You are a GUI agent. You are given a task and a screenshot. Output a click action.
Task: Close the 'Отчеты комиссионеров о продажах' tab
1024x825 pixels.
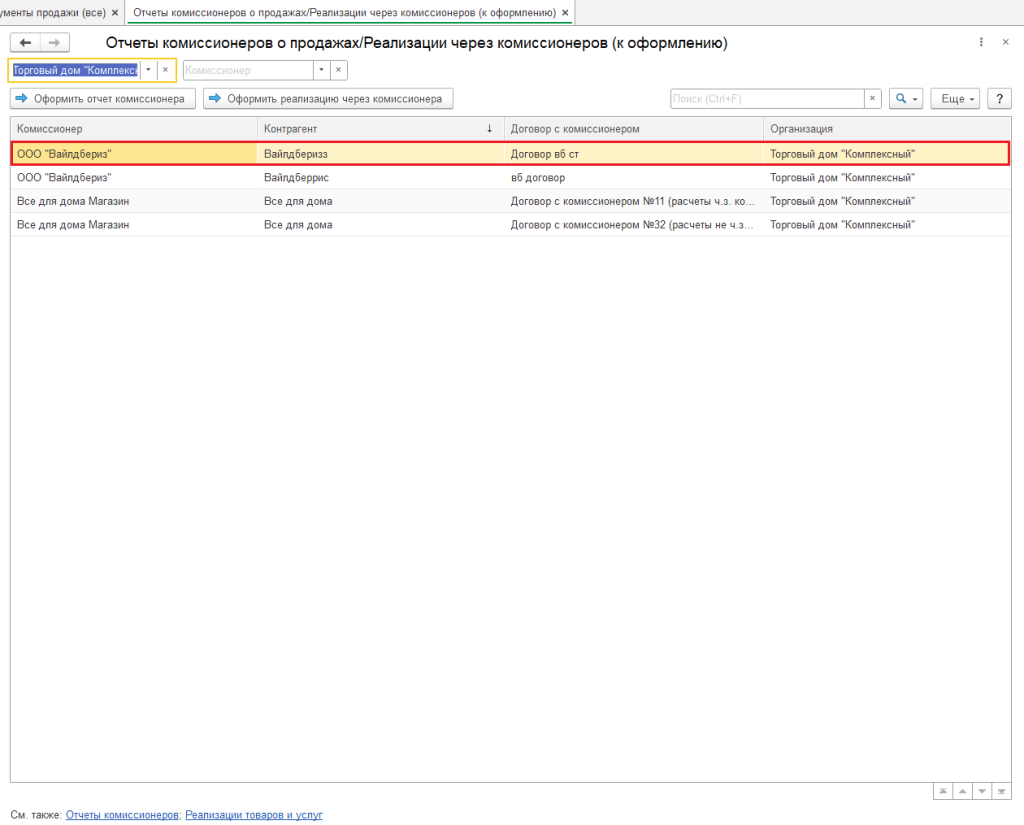coord(565,12)
